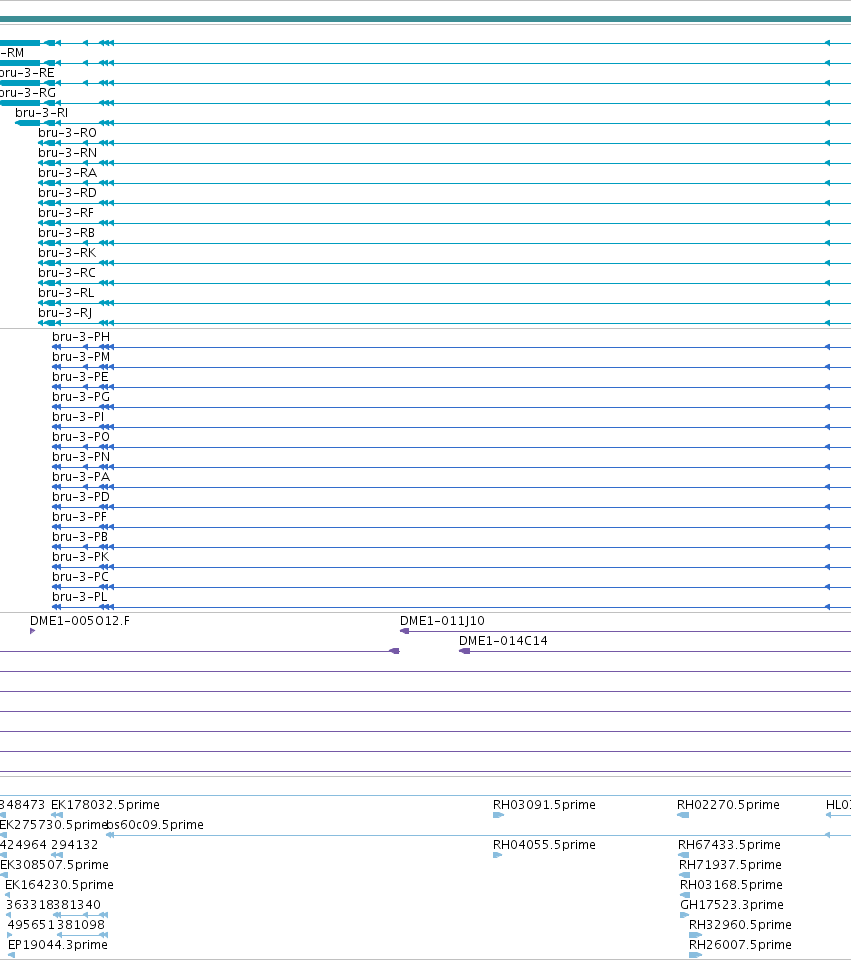
Task: Open the bru-3-RN transcript
Action: pyautogui.click(x=67, y=152)
